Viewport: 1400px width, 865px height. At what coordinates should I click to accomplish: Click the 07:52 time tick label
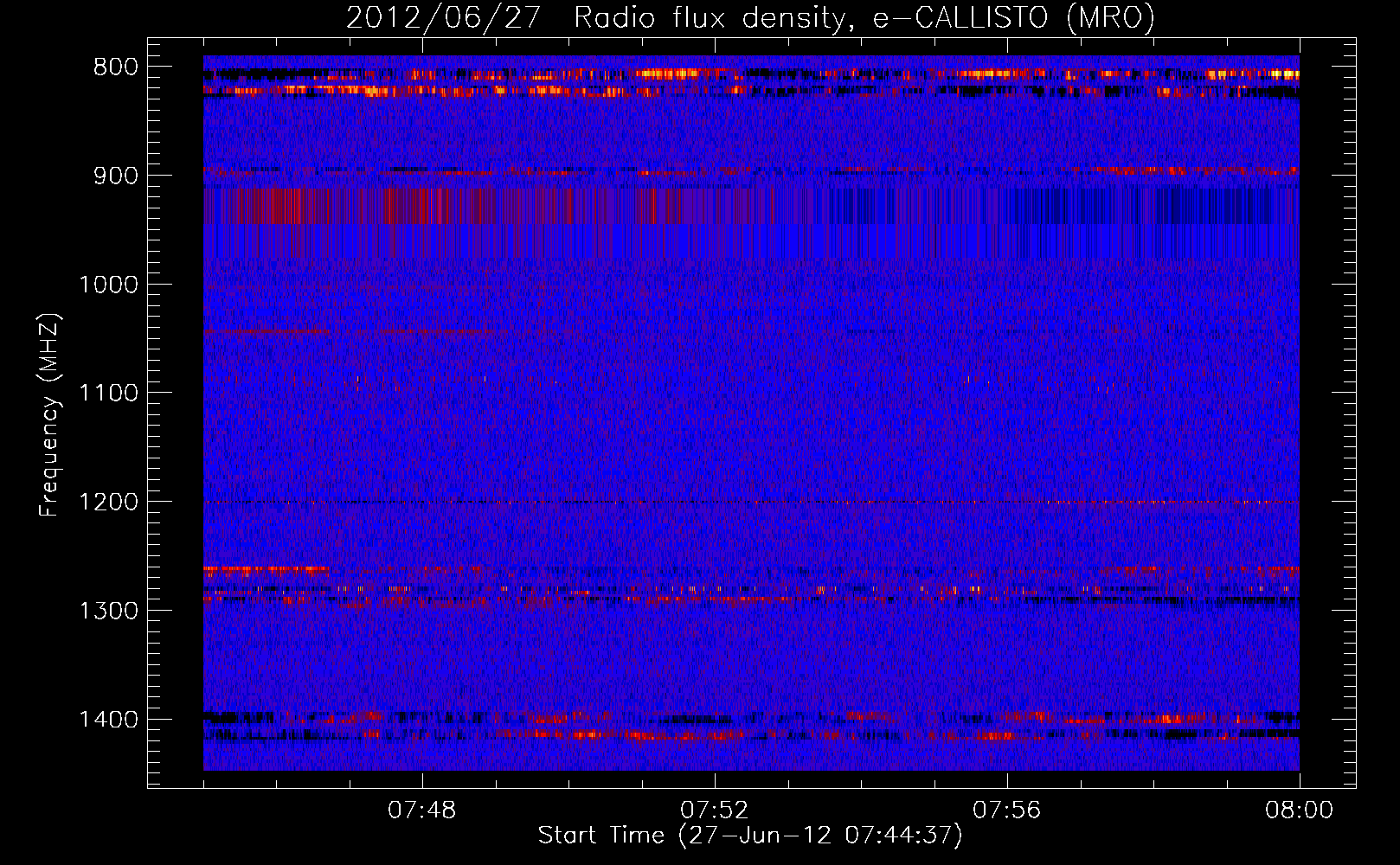click(x=714, y=811)
